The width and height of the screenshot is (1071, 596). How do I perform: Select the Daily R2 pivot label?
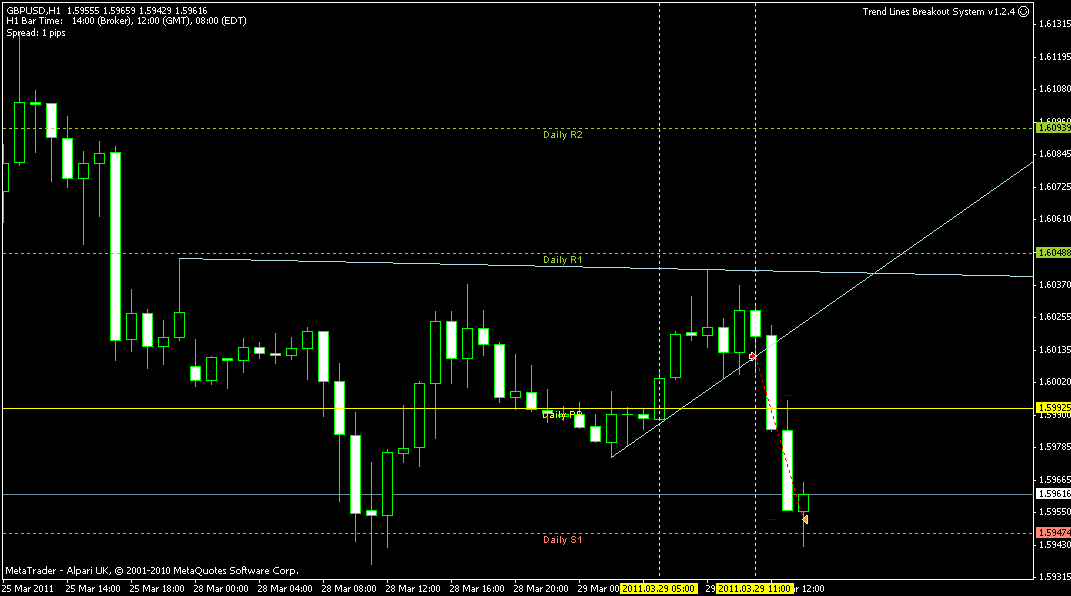pos(562,134)
